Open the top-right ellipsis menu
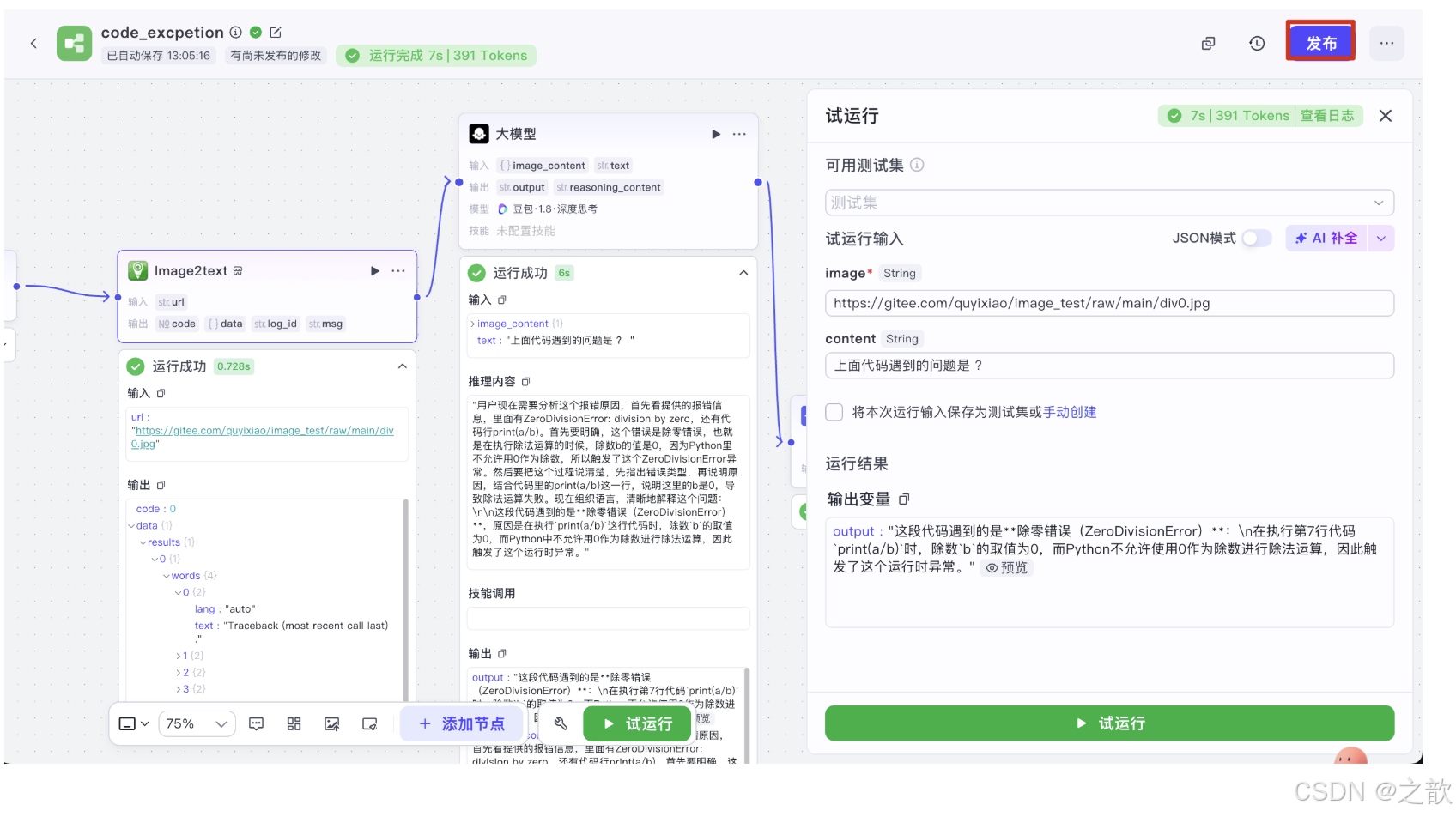The height and width of the screenshot is (817, 1456). [x=1386, y=43]
